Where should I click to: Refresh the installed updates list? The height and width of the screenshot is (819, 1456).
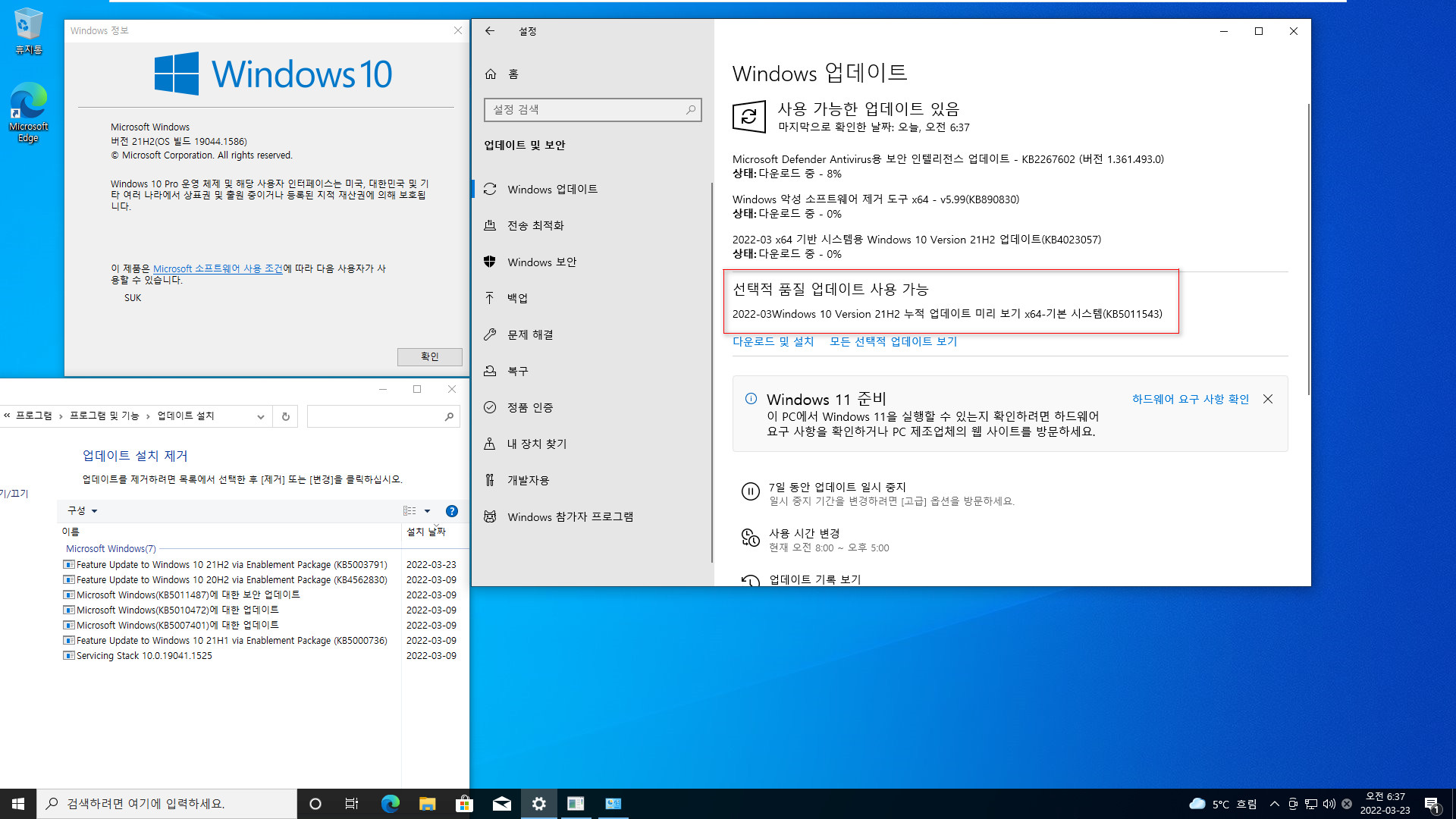click(286, 416)
